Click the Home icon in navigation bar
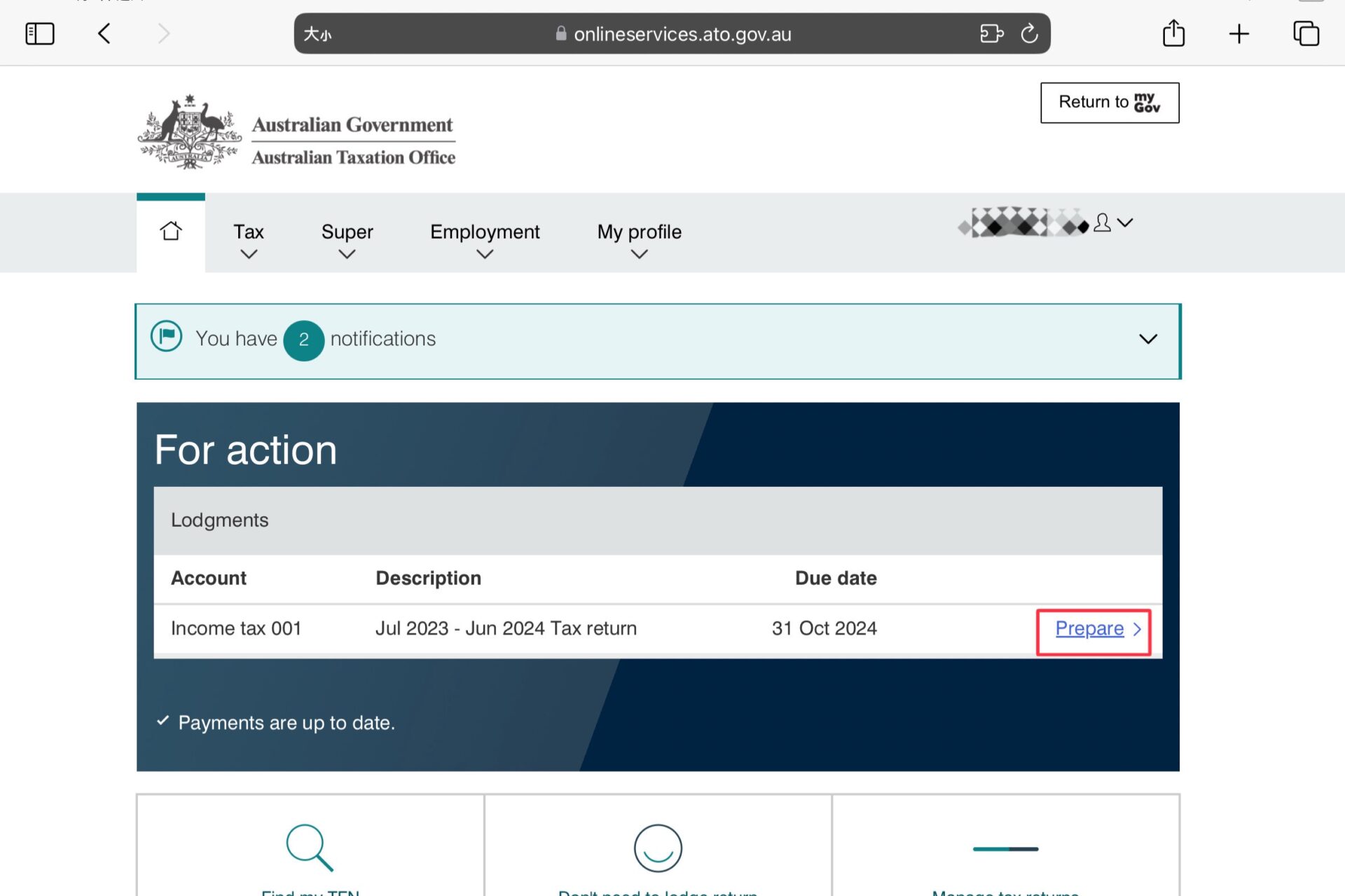The width and height of the screenshot is (1345, 896). coord(170,231)
